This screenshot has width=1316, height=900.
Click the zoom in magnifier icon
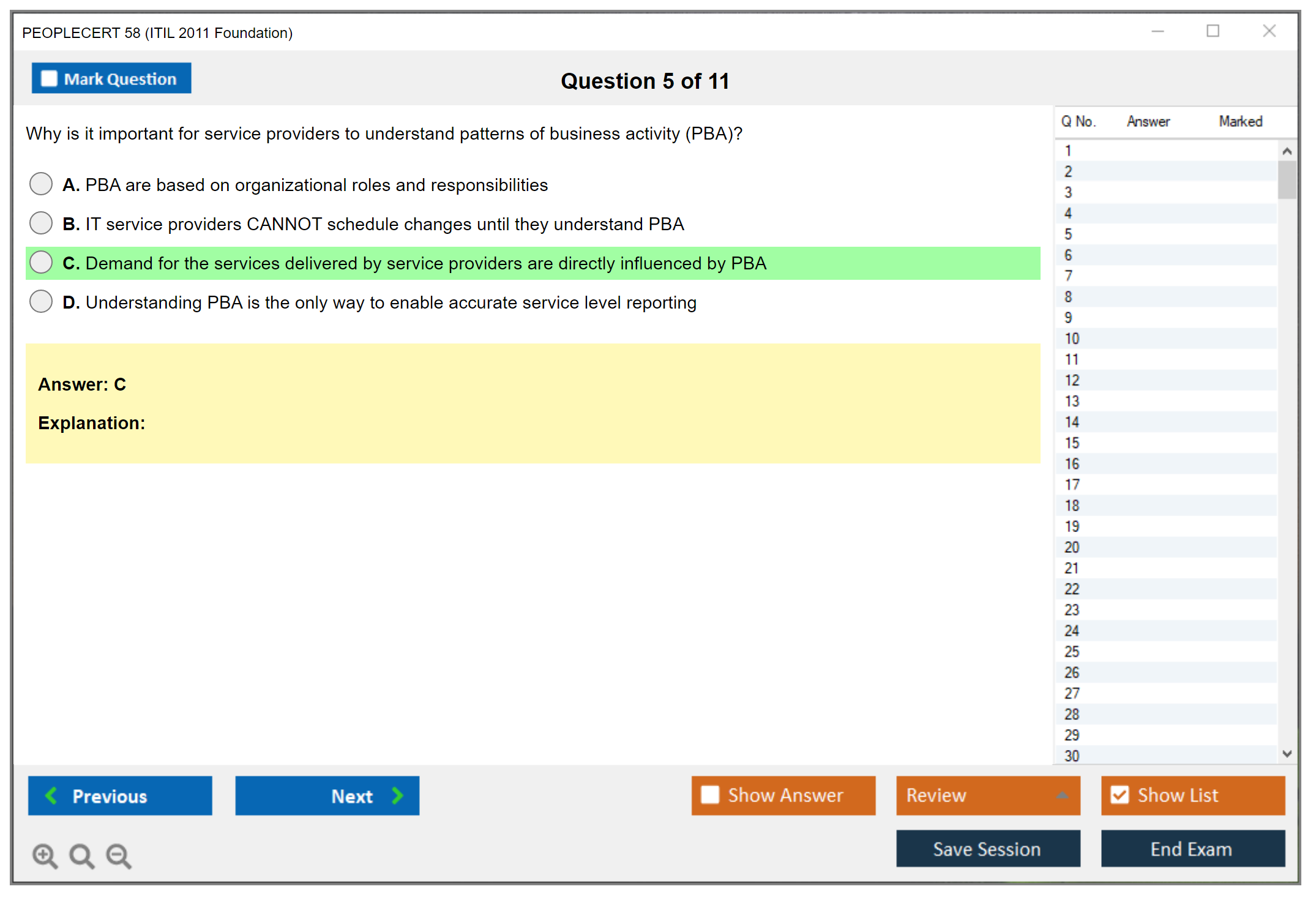click(44, 855)
